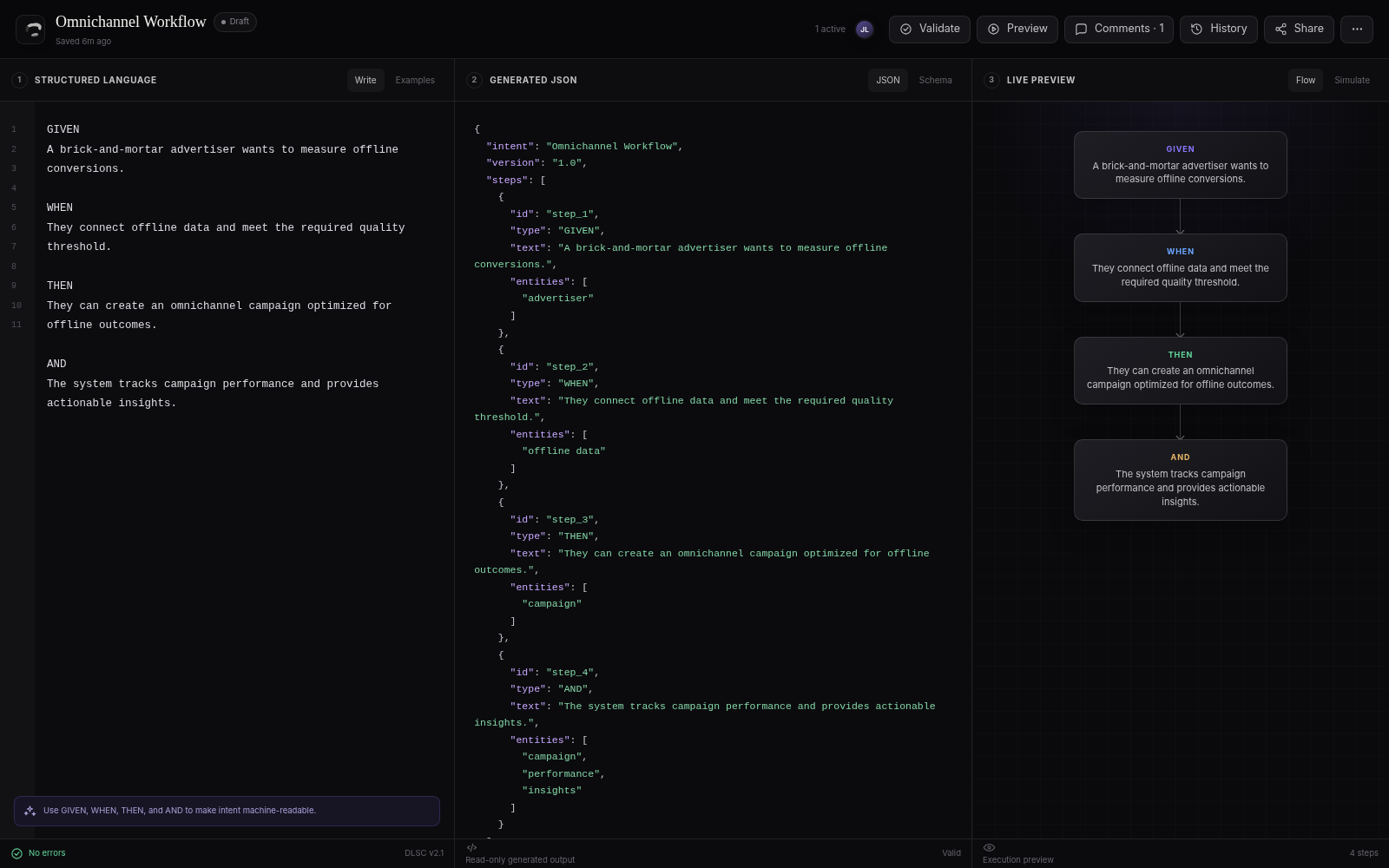
Task: Open the Preview button
Action: tap(1017, 29)
